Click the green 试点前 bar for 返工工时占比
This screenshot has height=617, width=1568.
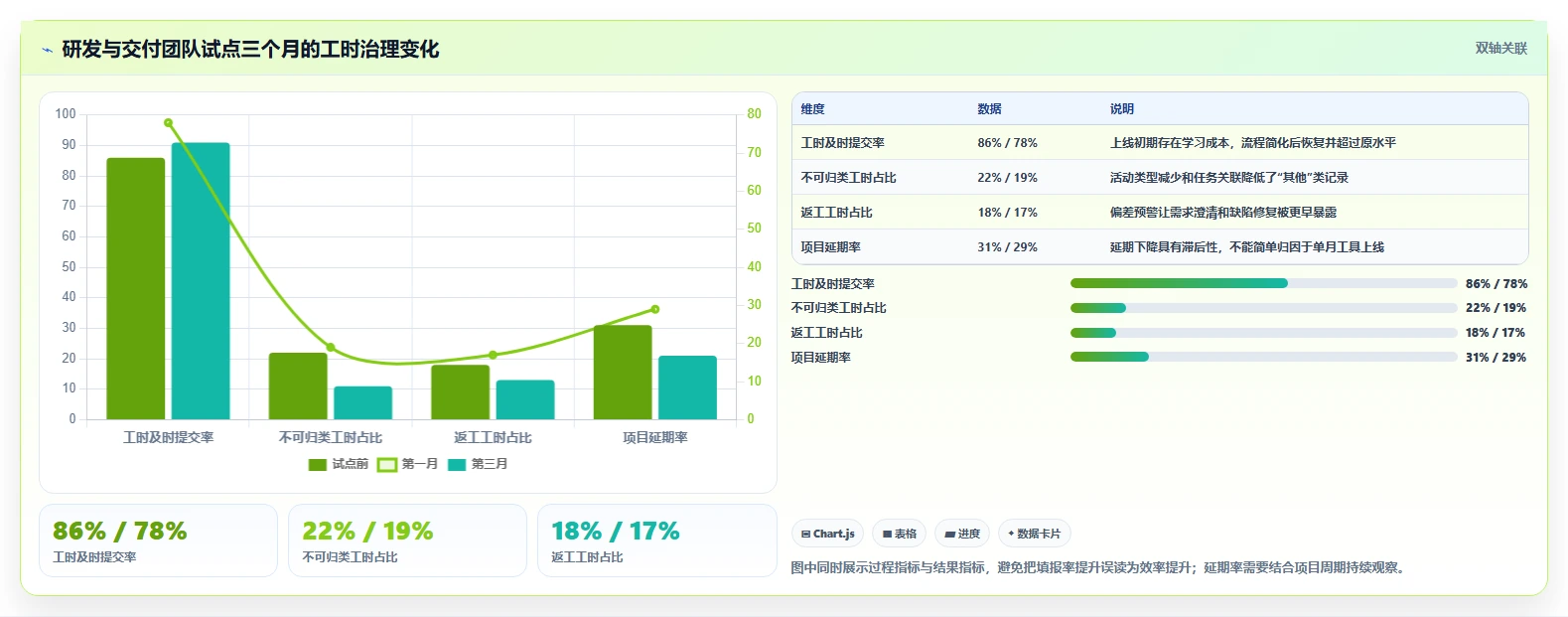[460, 392]
